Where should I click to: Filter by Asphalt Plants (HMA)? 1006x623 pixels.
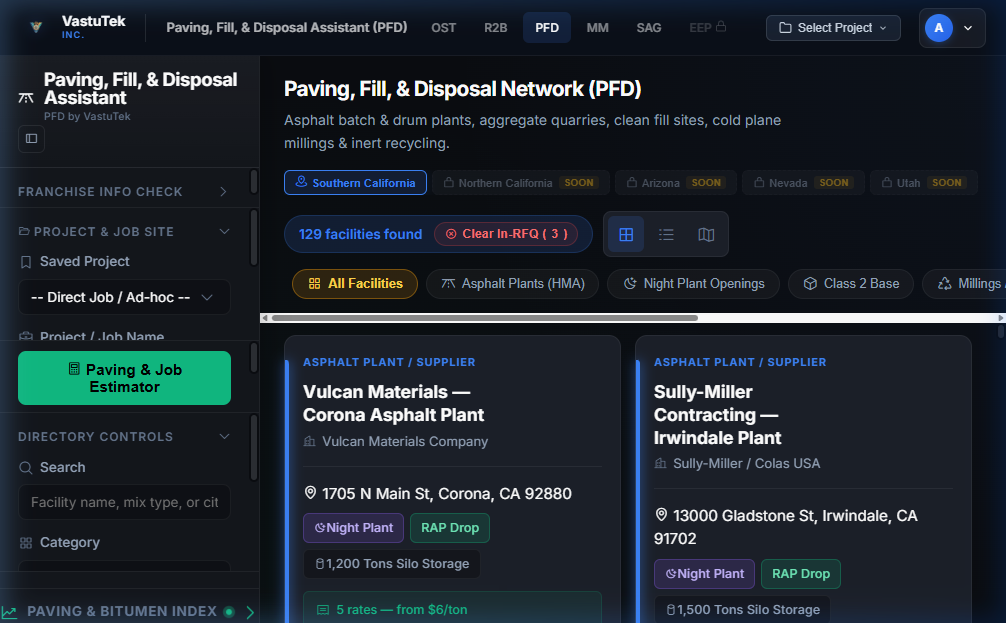coord(513,284)
